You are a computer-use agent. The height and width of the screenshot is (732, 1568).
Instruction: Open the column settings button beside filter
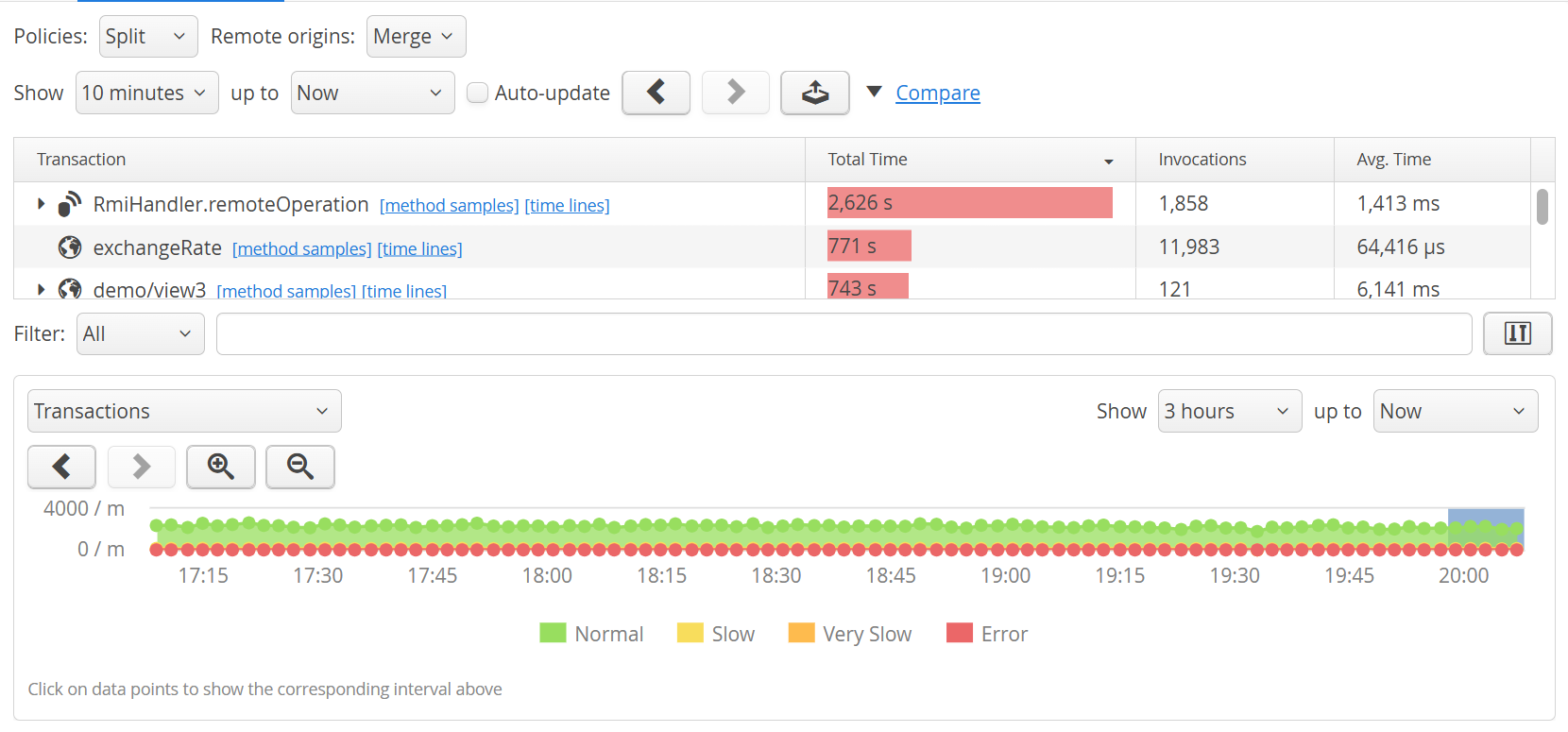(1517, 333)
